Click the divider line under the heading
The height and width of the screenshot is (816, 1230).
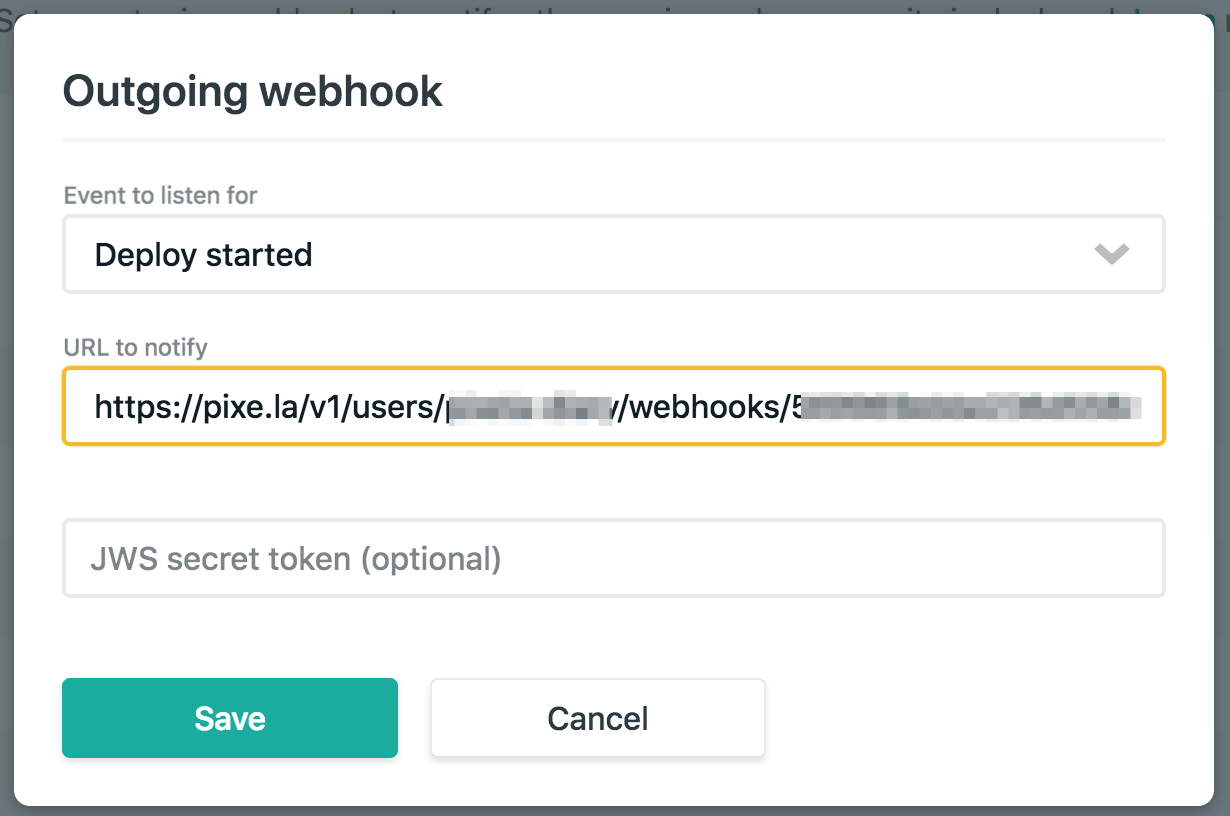[612, 138]
